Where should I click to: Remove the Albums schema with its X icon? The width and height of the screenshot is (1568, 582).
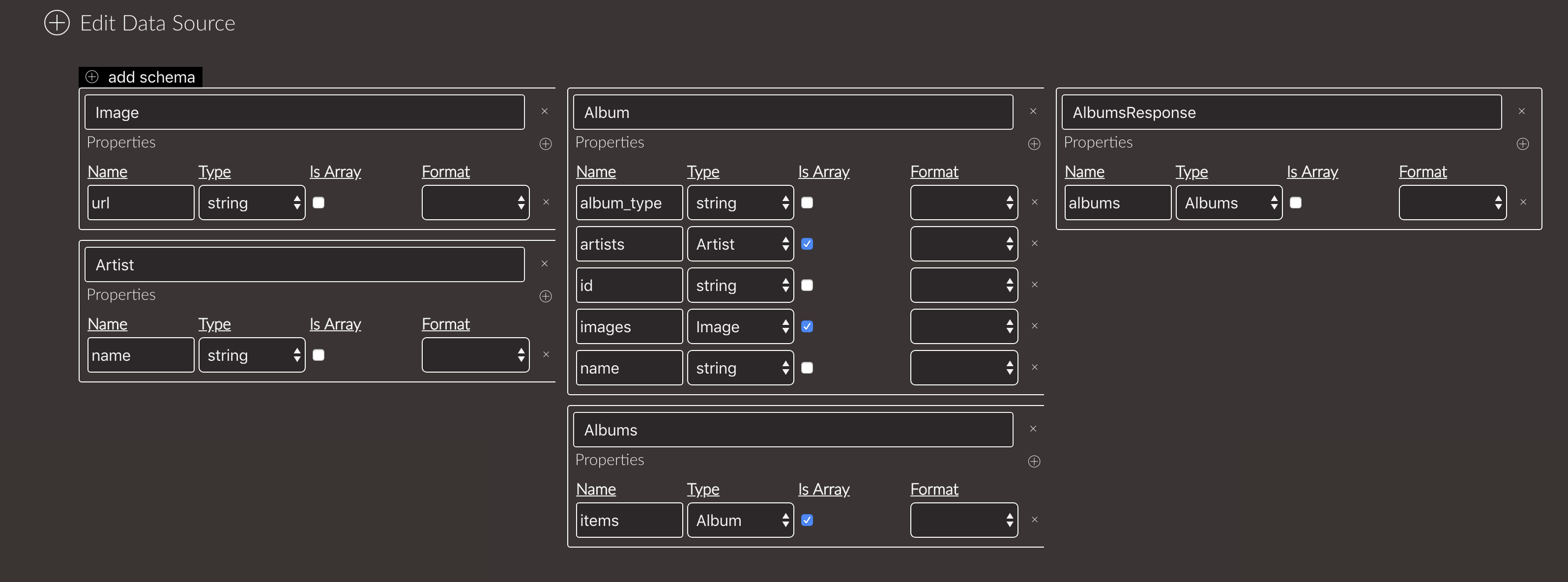coord(1033,429)
